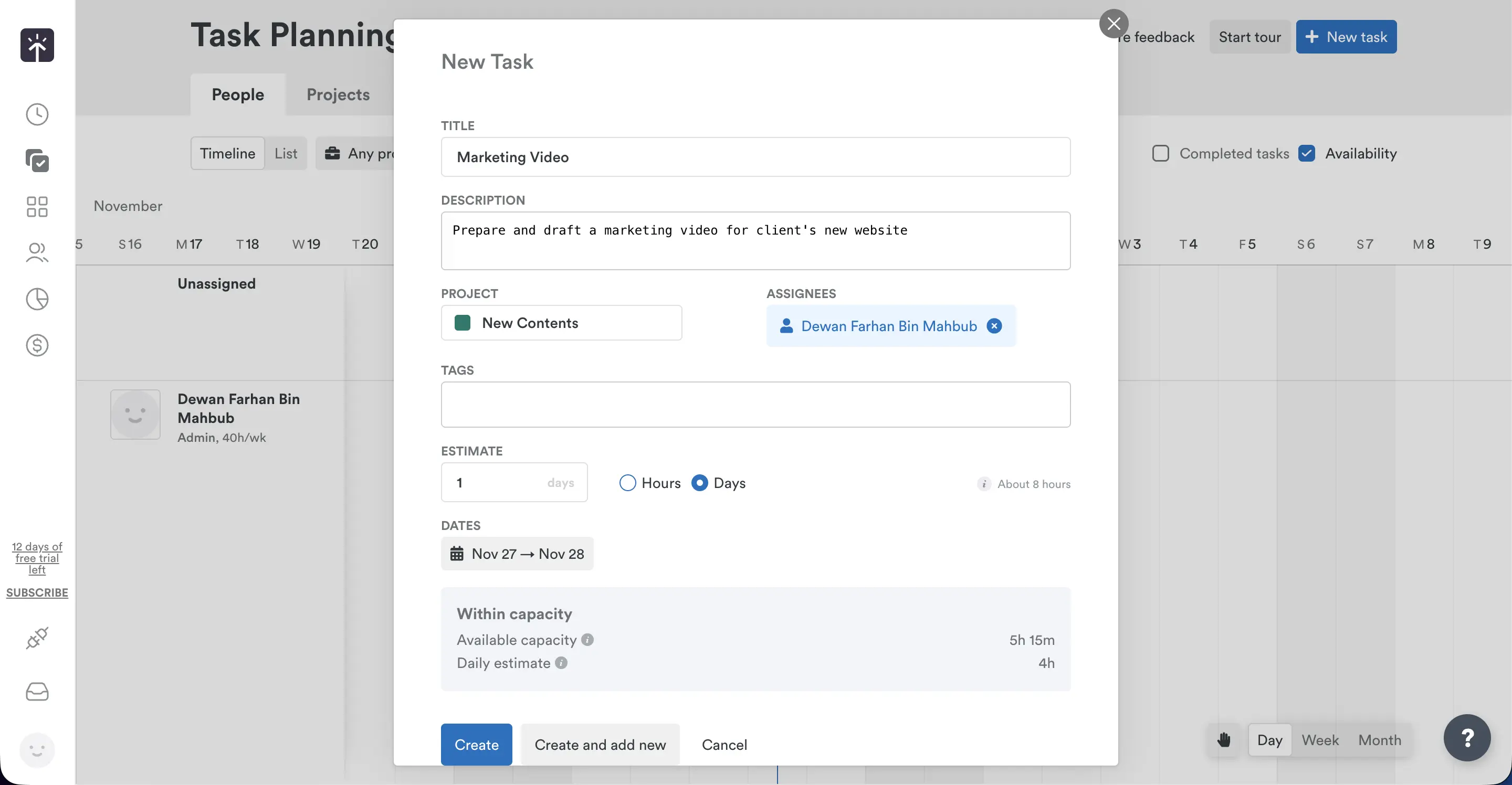Image resolution: width=1512 pixels, height=785 pixels.
Task: Open the New Contents project dropdown
Action: tap(561, 323)
